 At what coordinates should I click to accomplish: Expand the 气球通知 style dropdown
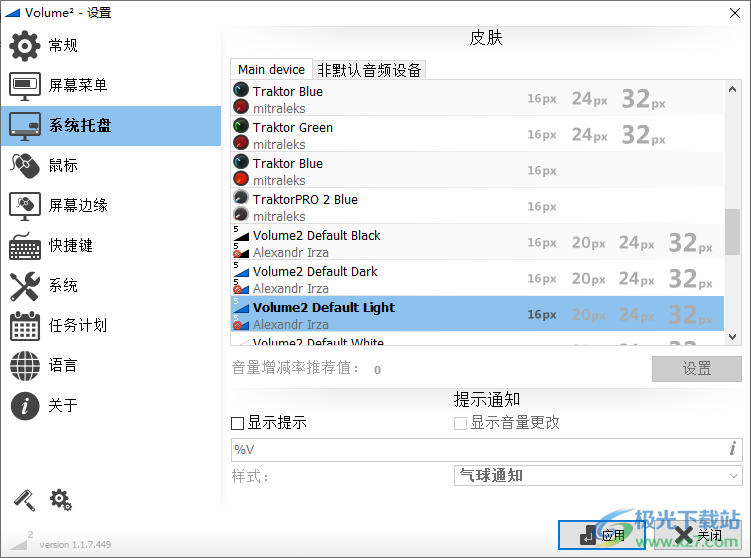pos(597,476)
